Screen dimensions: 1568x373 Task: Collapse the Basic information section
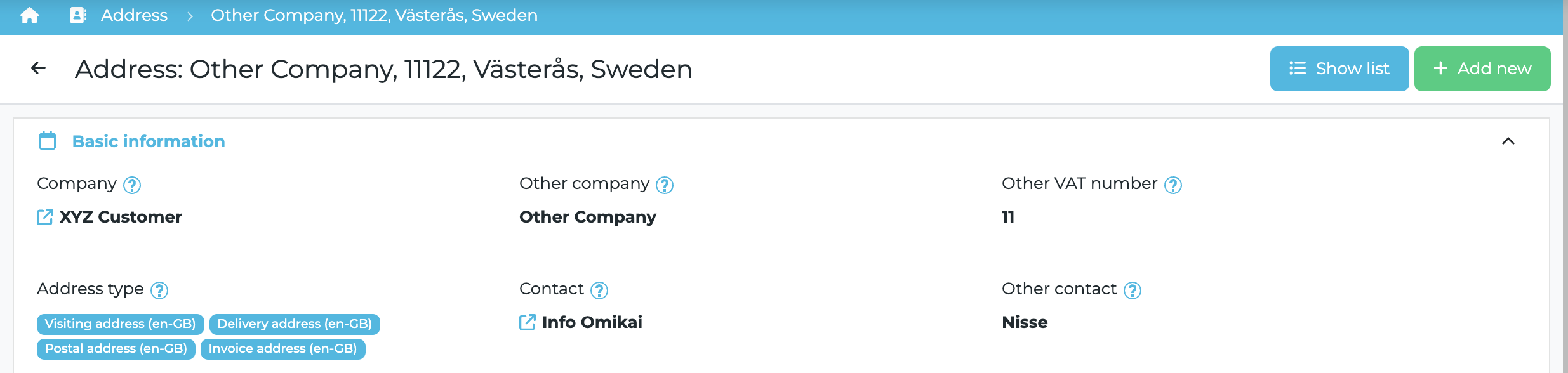point(1508,141)
